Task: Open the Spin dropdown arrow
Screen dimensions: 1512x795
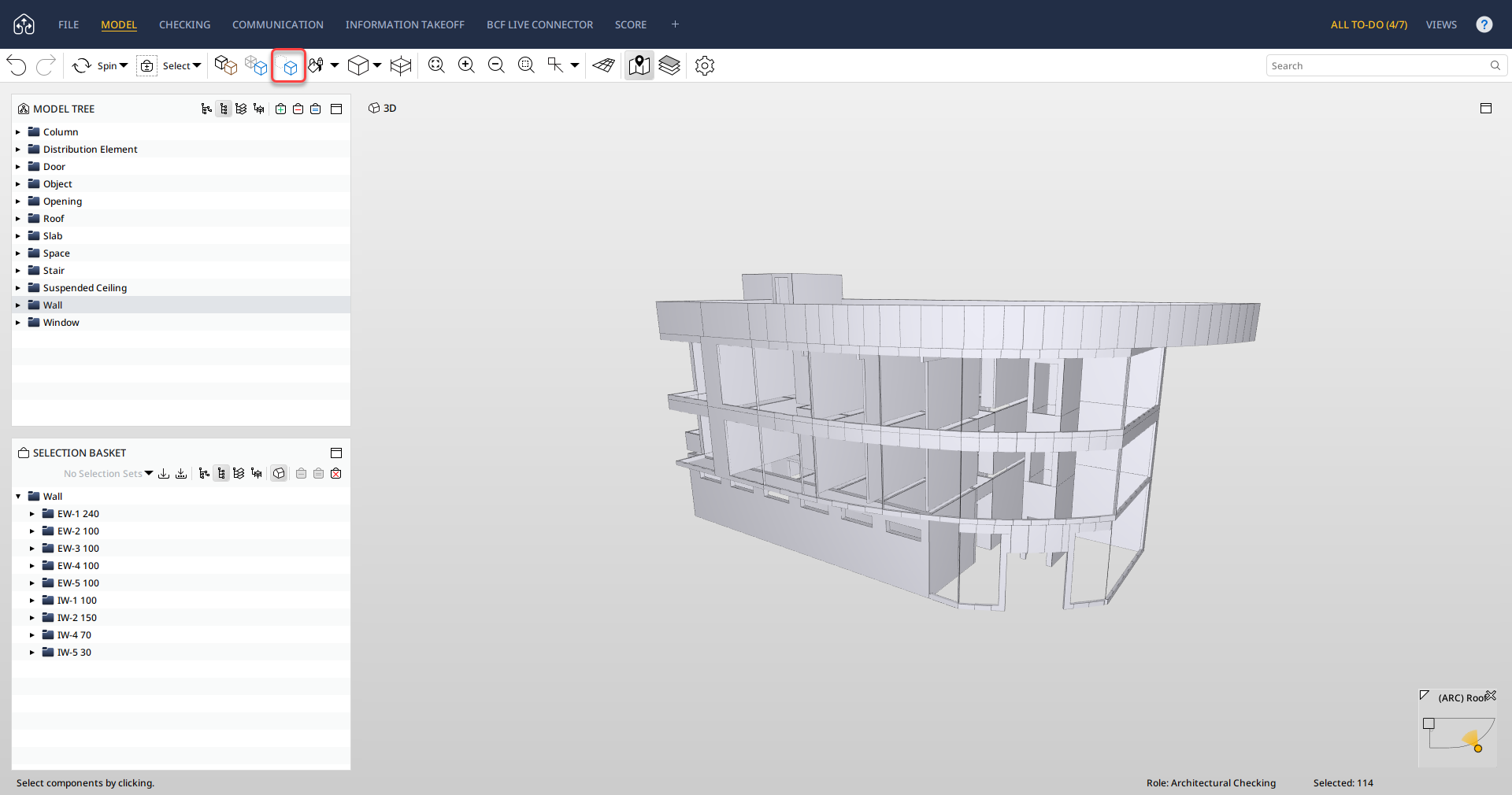Action: (124, 65)
